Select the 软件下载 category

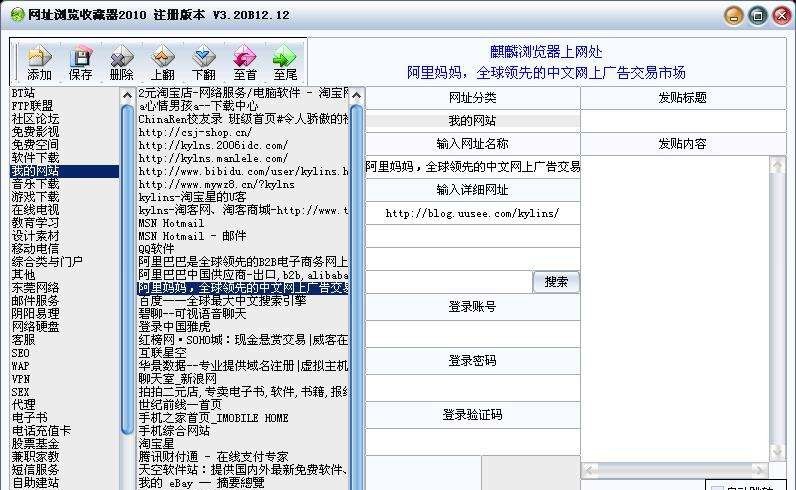pos(35,157)
